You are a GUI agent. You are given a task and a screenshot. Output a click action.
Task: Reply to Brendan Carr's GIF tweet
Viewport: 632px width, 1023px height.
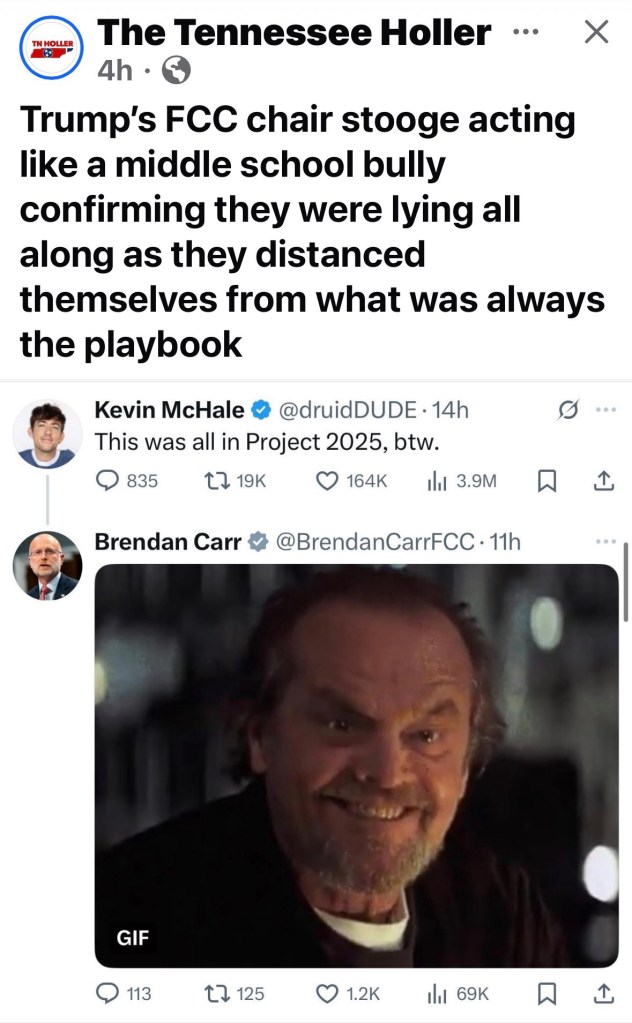pos(108,993)
